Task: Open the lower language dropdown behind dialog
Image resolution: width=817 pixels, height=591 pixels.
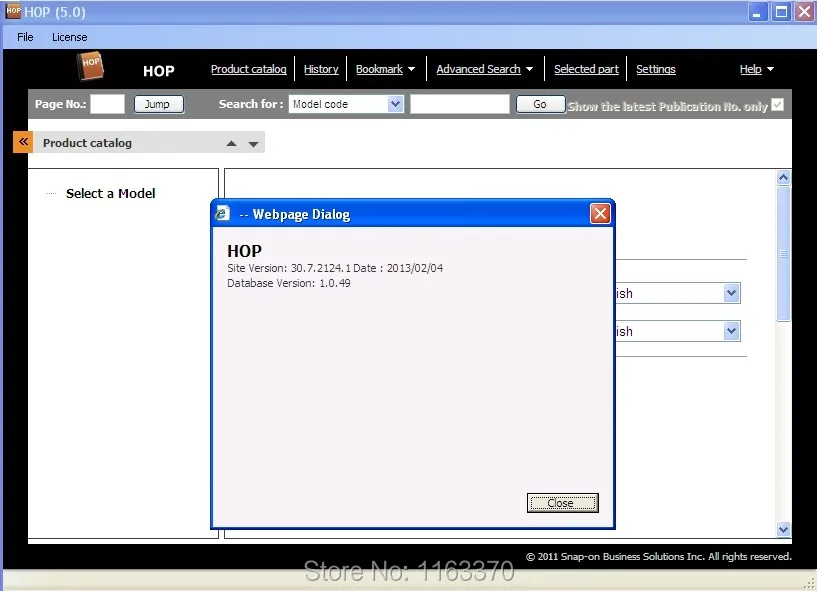Action: pyautogui.click(x=732, y=331)
